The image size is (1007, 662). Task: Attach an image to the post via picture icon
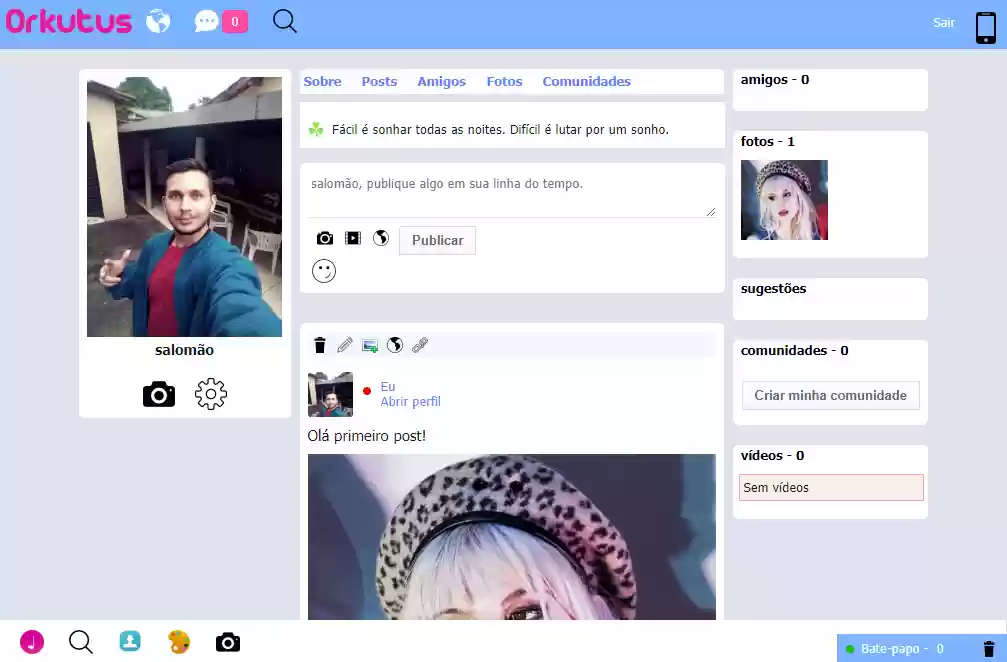tap(369, 344)
